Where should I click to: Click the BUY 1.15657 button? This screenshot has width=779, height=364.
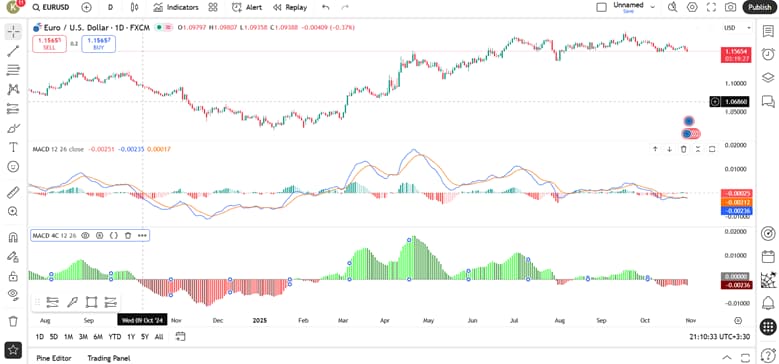coord(98,44)
